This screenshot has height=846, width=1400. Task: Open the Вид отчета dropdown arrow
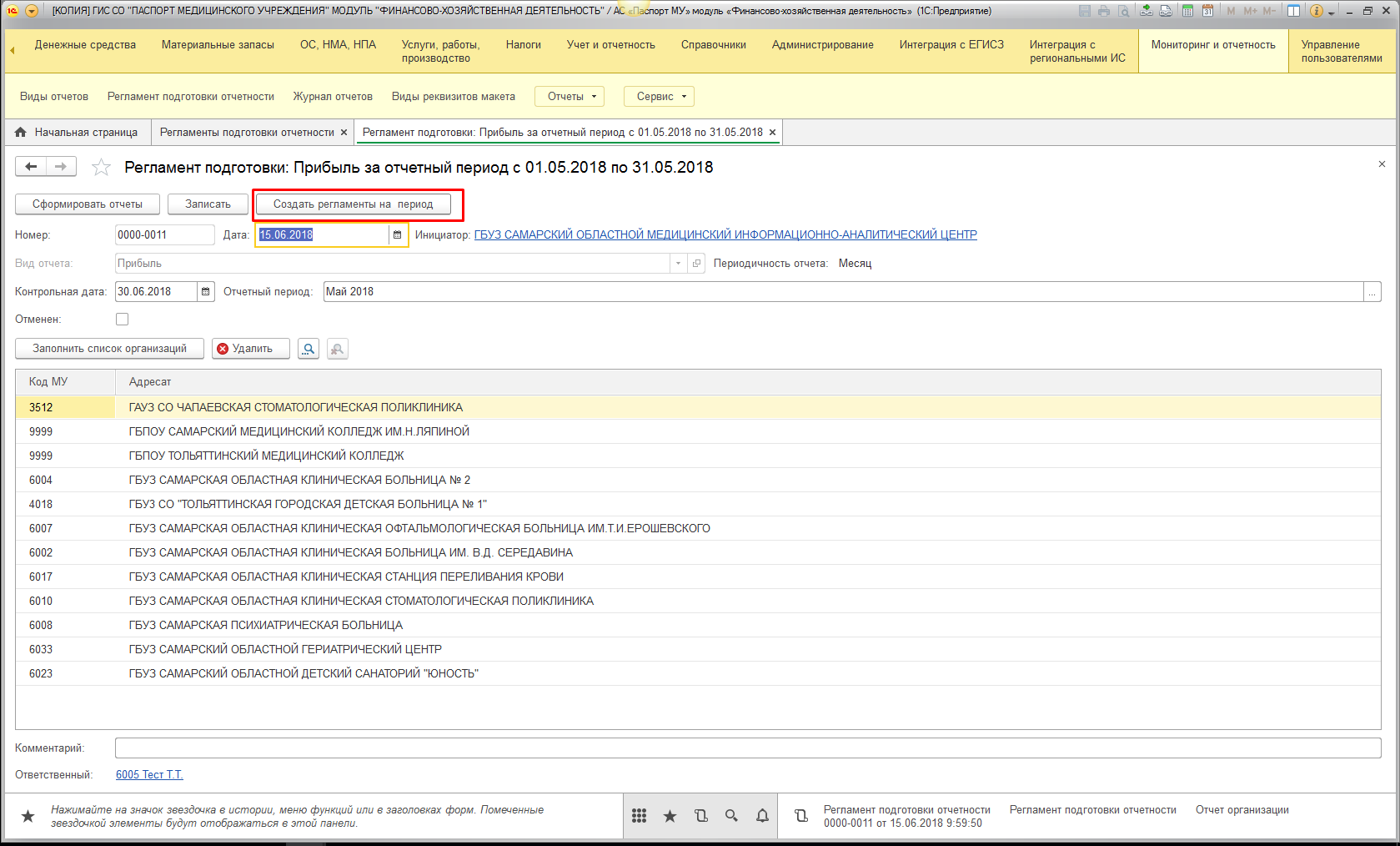(678, 264)
